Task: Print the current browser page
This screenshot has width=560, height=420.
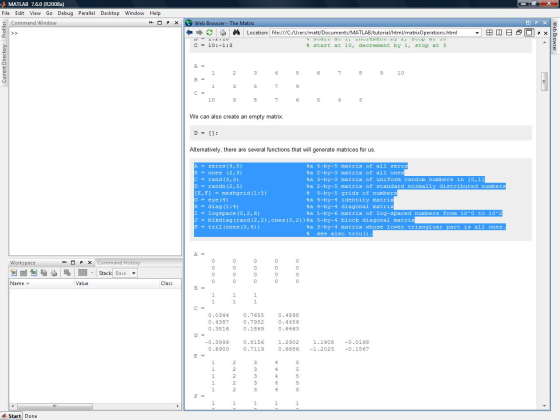Action: (x=223, y=32)
